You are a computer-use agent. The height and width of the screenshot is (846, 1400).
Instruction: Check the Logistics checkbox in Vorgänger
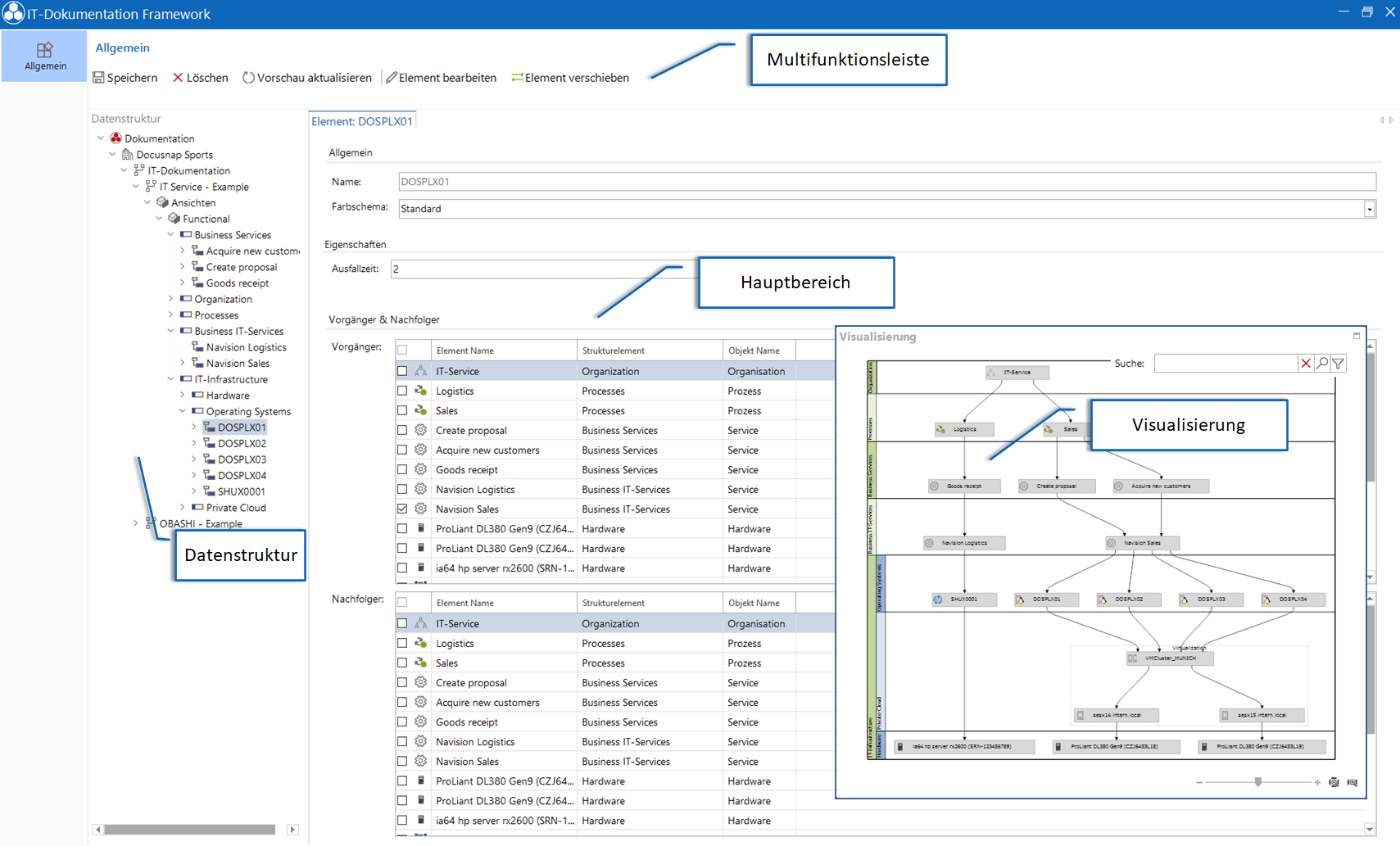coord(402,391)
